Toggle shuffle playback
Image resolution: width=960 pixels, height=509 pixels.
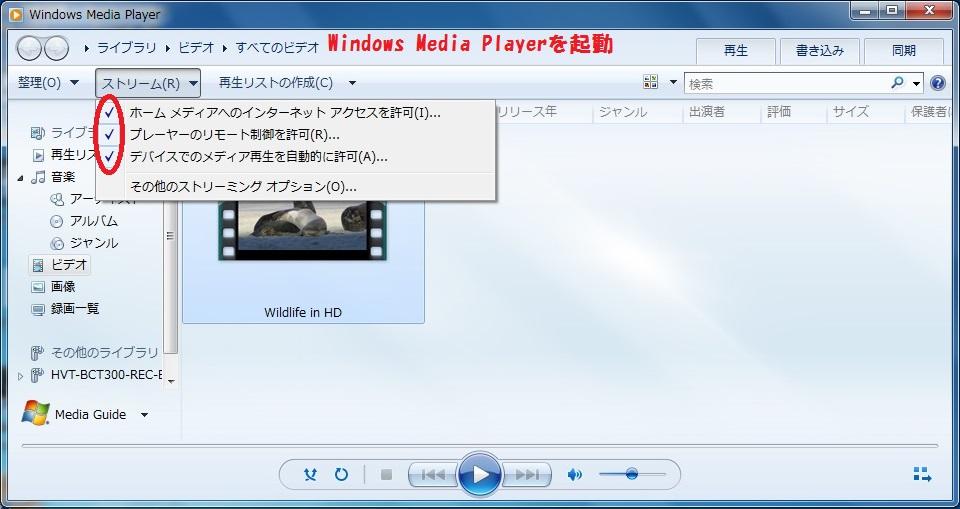(310, 474)
